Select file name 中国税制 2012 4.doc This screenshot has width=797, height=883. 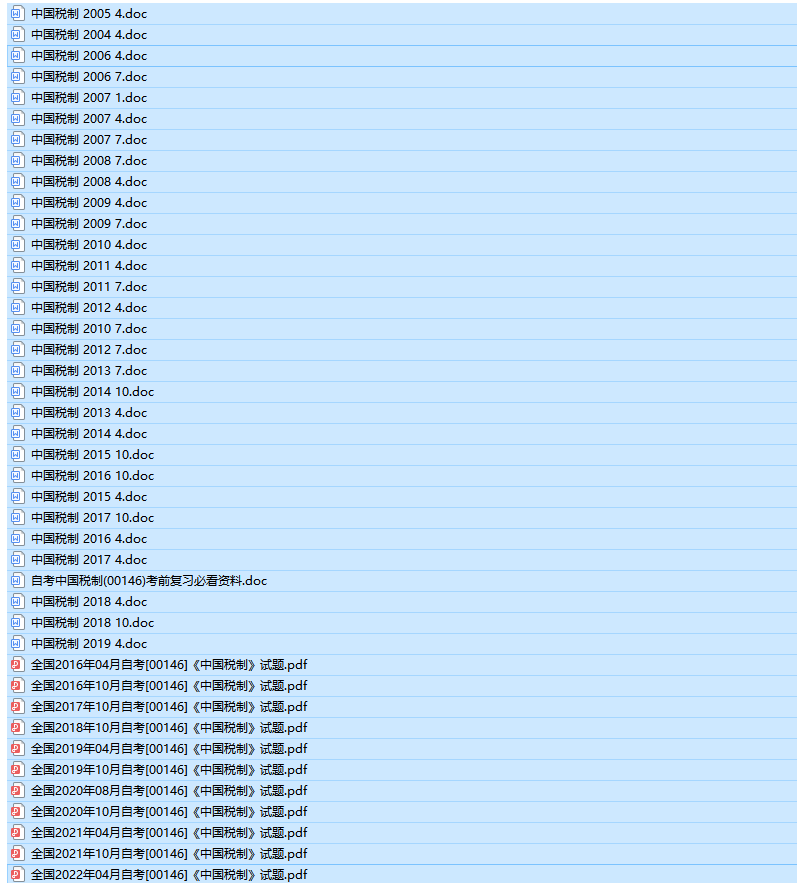coord(89,307)
